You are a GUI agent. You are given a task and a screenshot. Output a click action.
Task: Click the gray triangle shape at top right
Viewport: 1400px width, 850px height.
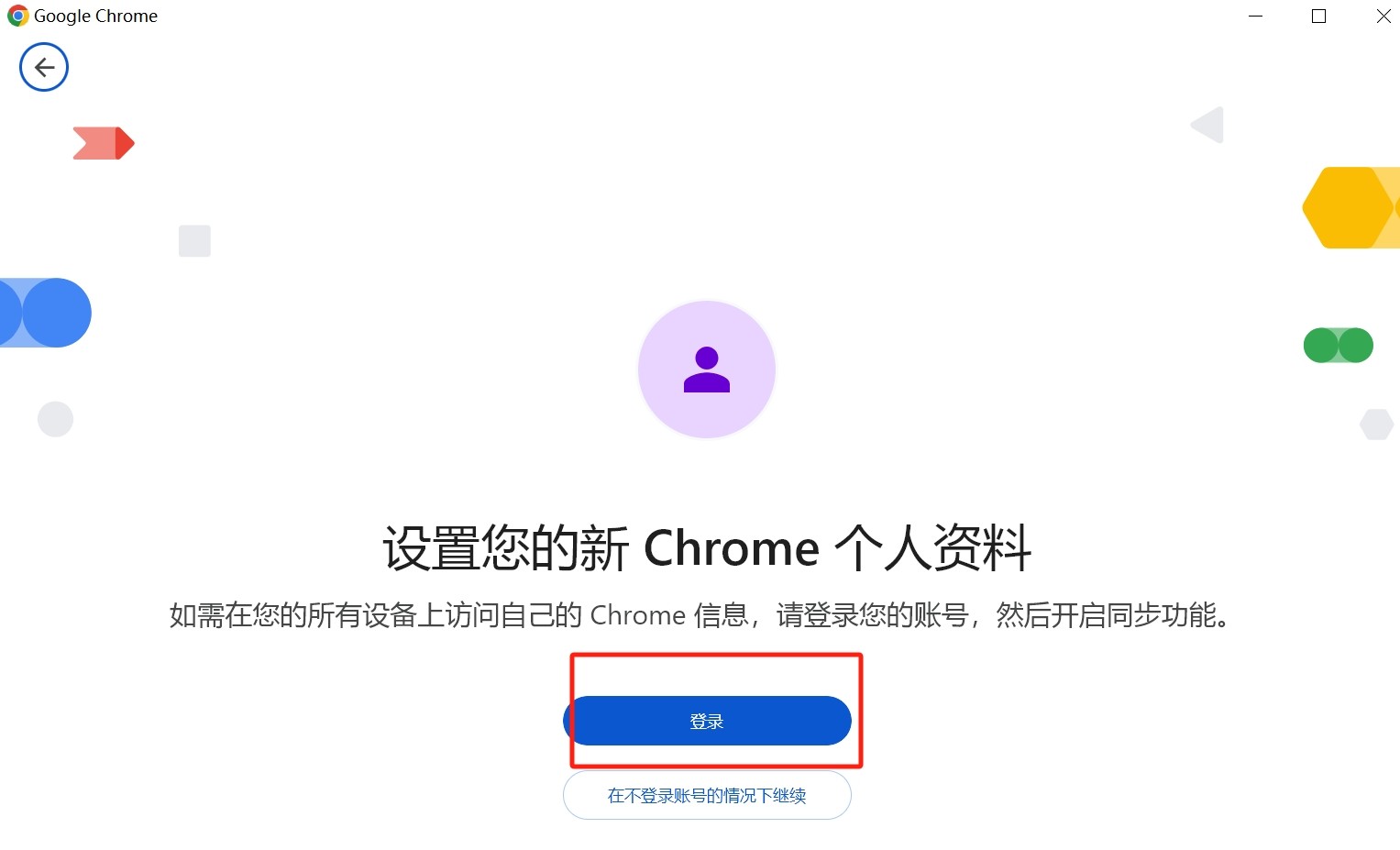click(x=1207, y=125)
